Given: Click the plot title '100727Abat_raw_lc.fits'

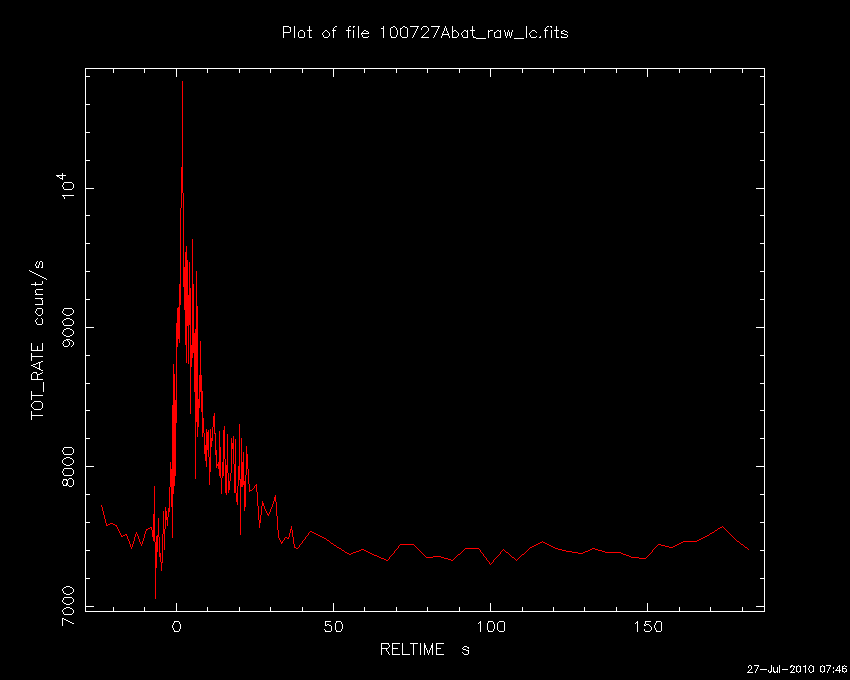Looking at the screenshot, I should point(474,33).
